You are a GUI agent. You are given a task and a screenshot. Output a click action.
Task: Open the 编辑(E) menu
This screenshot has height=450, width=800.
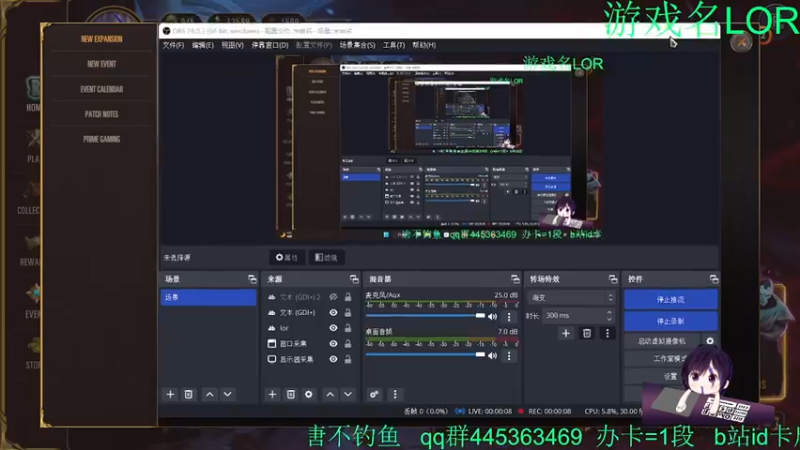click(203, 45)
